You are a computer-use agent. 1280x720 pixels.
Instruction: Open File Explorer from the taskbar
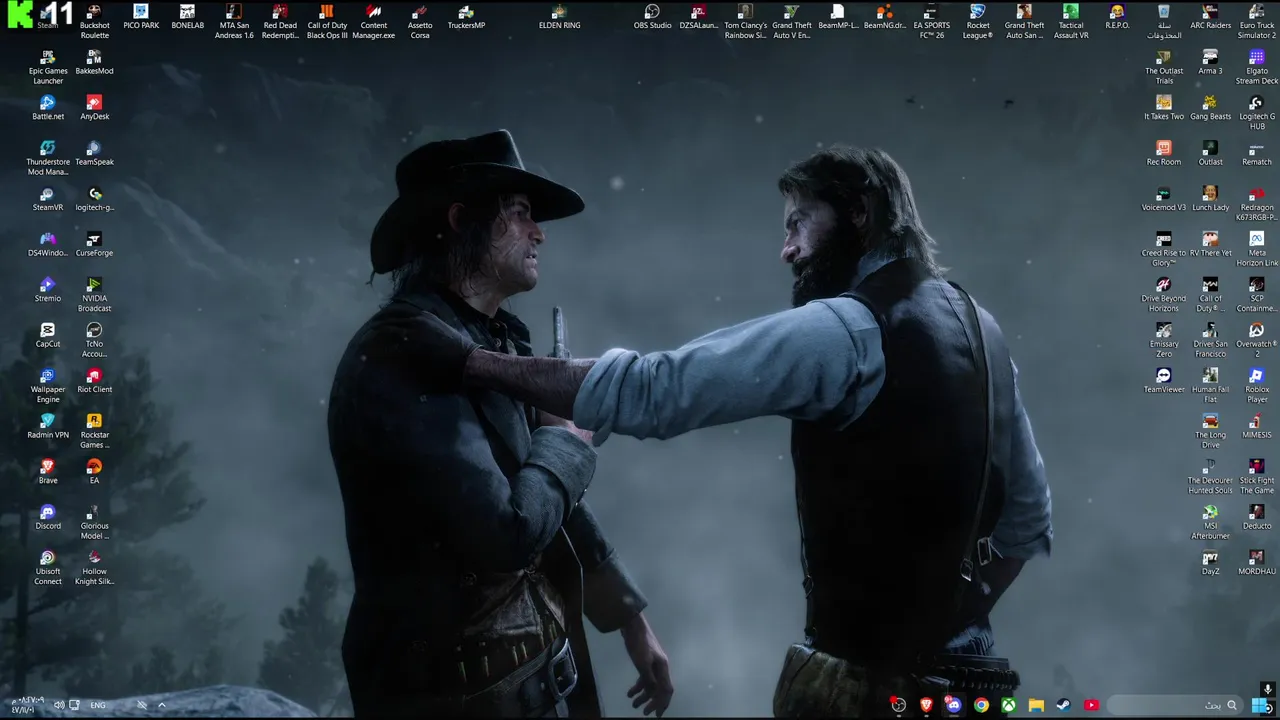tap(1036, 705)
